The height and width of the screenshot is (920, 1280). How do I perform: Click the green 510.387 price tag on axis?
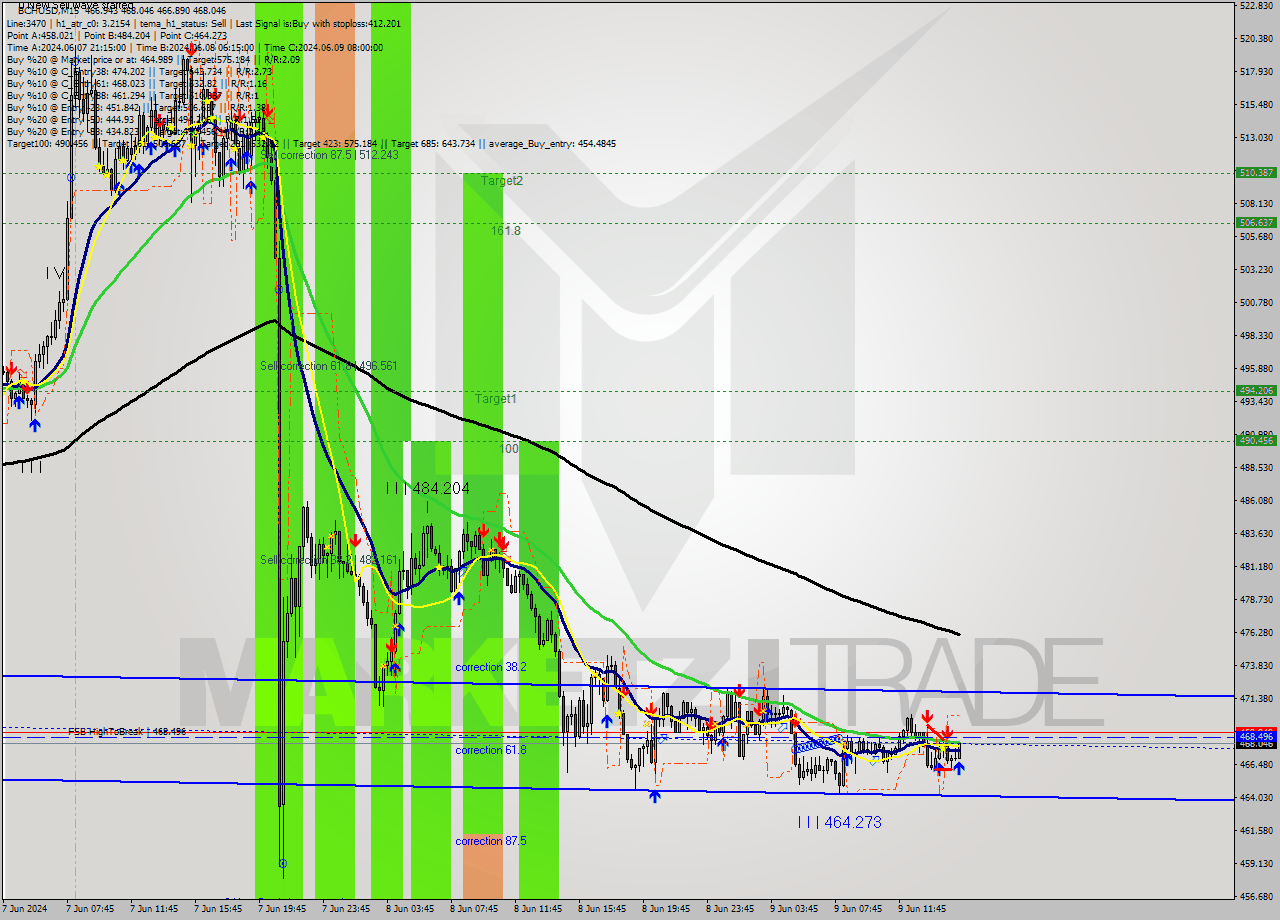pos(1256,172)
